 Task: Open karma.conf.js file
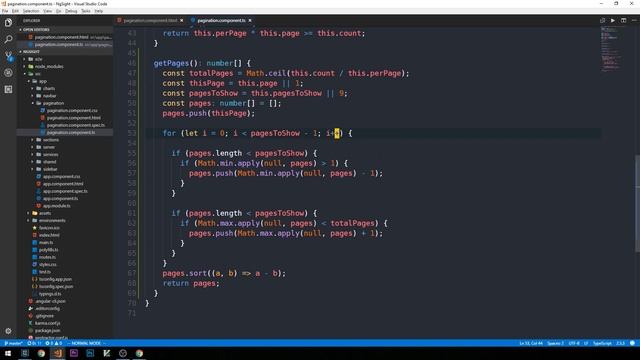tap(47, 323)
